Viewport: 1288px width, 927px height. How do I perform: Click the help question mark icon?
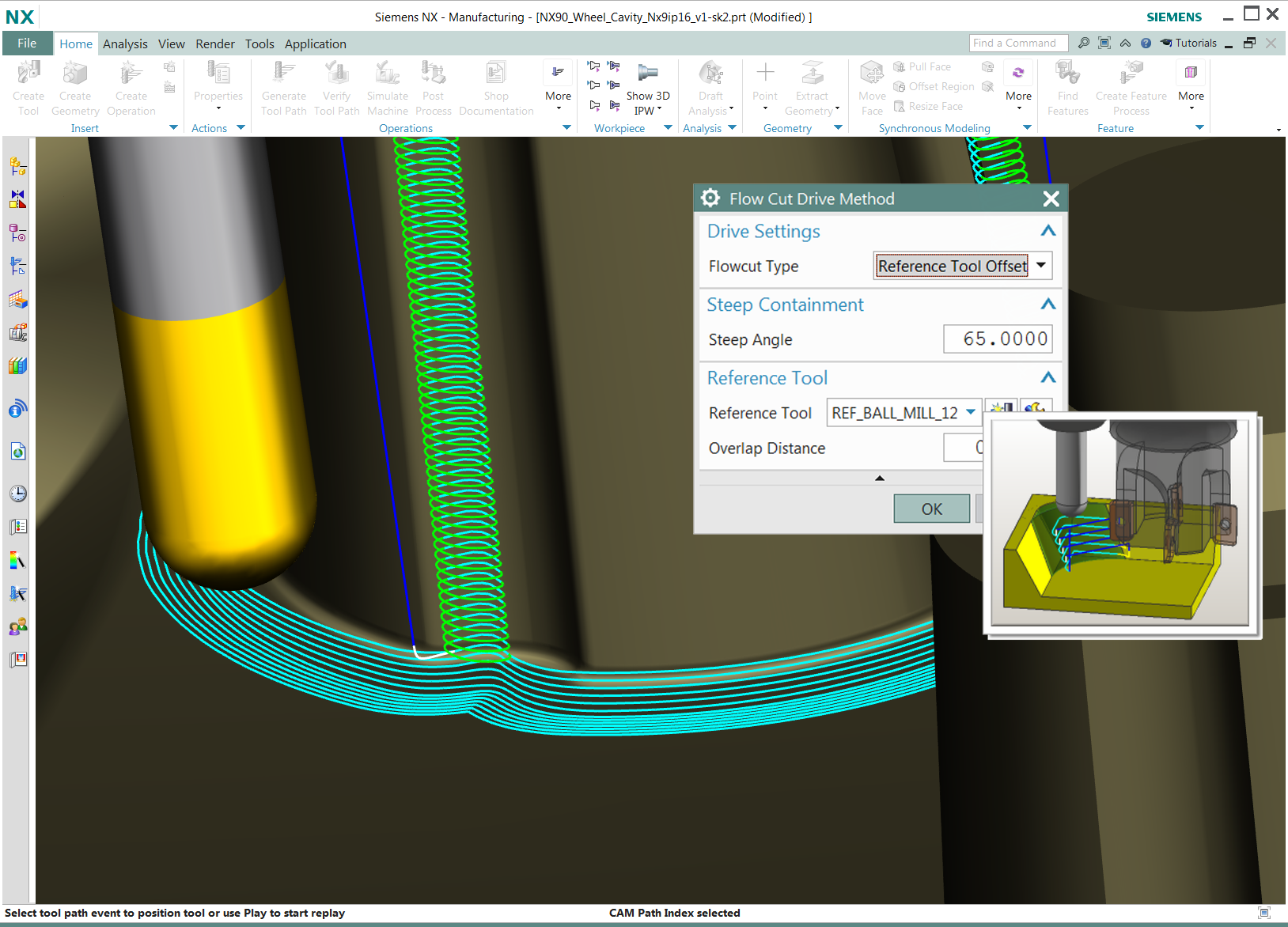1146,44
